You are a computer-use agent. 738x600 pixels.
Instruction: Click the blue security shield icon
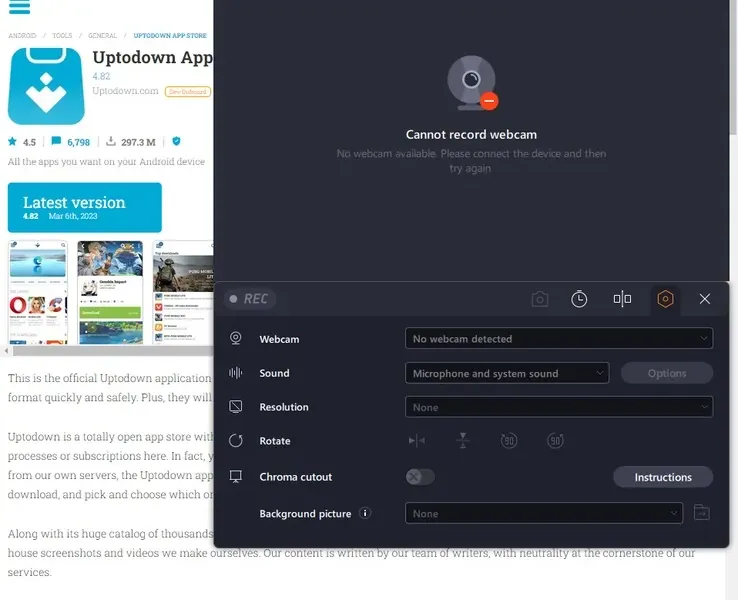176,141
